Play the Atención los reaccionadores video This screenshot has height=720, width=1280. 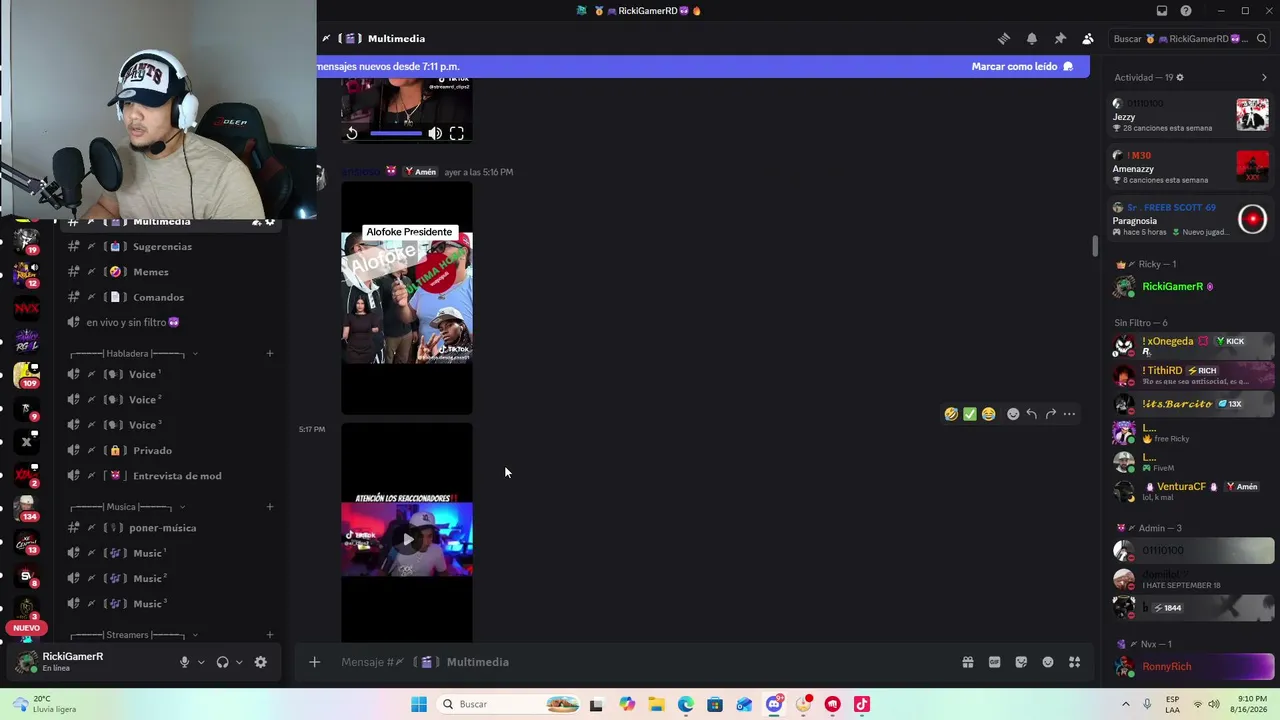[407, 540]
